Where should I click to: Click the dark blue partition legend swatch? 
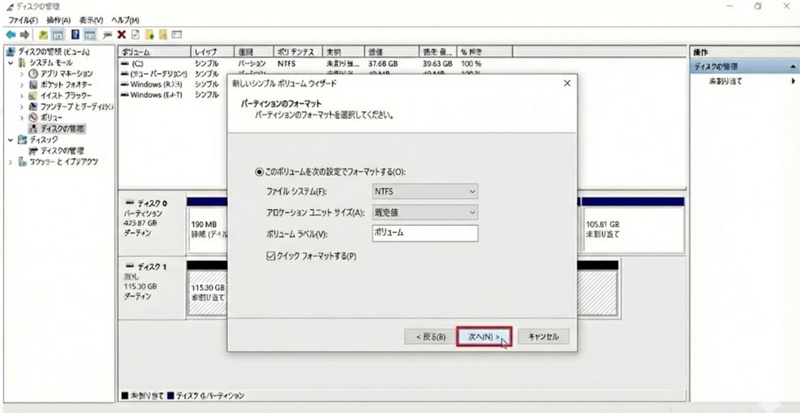[171, 396]
